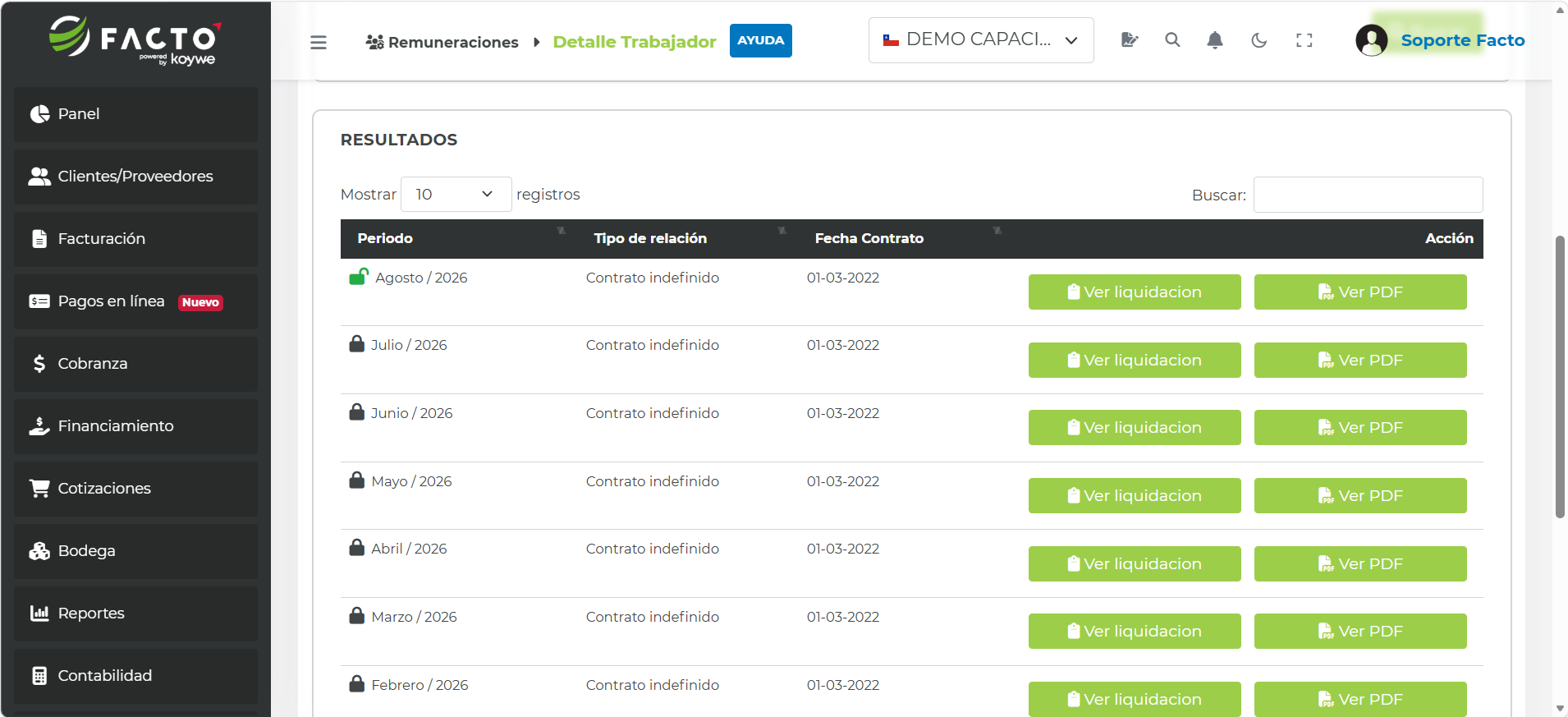Click the Detalle Trabajador breadcrumb title

(x=635, y=42)
